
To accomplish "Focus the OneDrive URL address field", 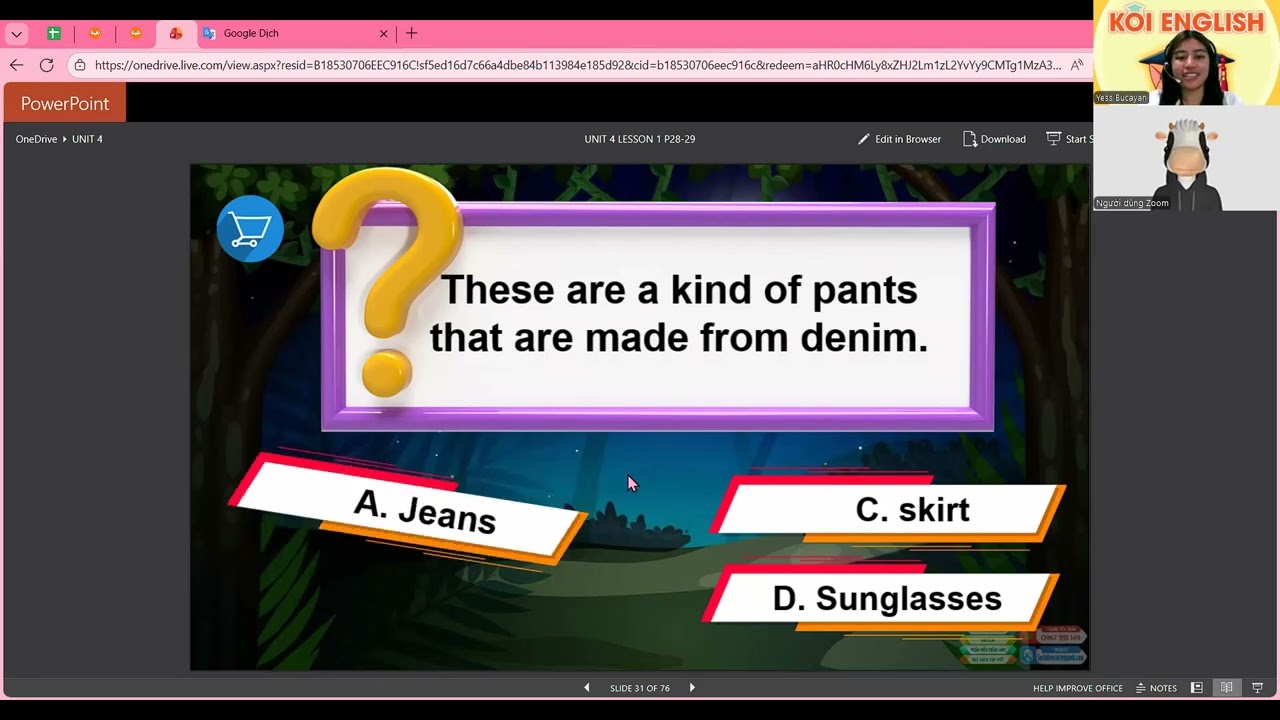I will pos(578,65).
